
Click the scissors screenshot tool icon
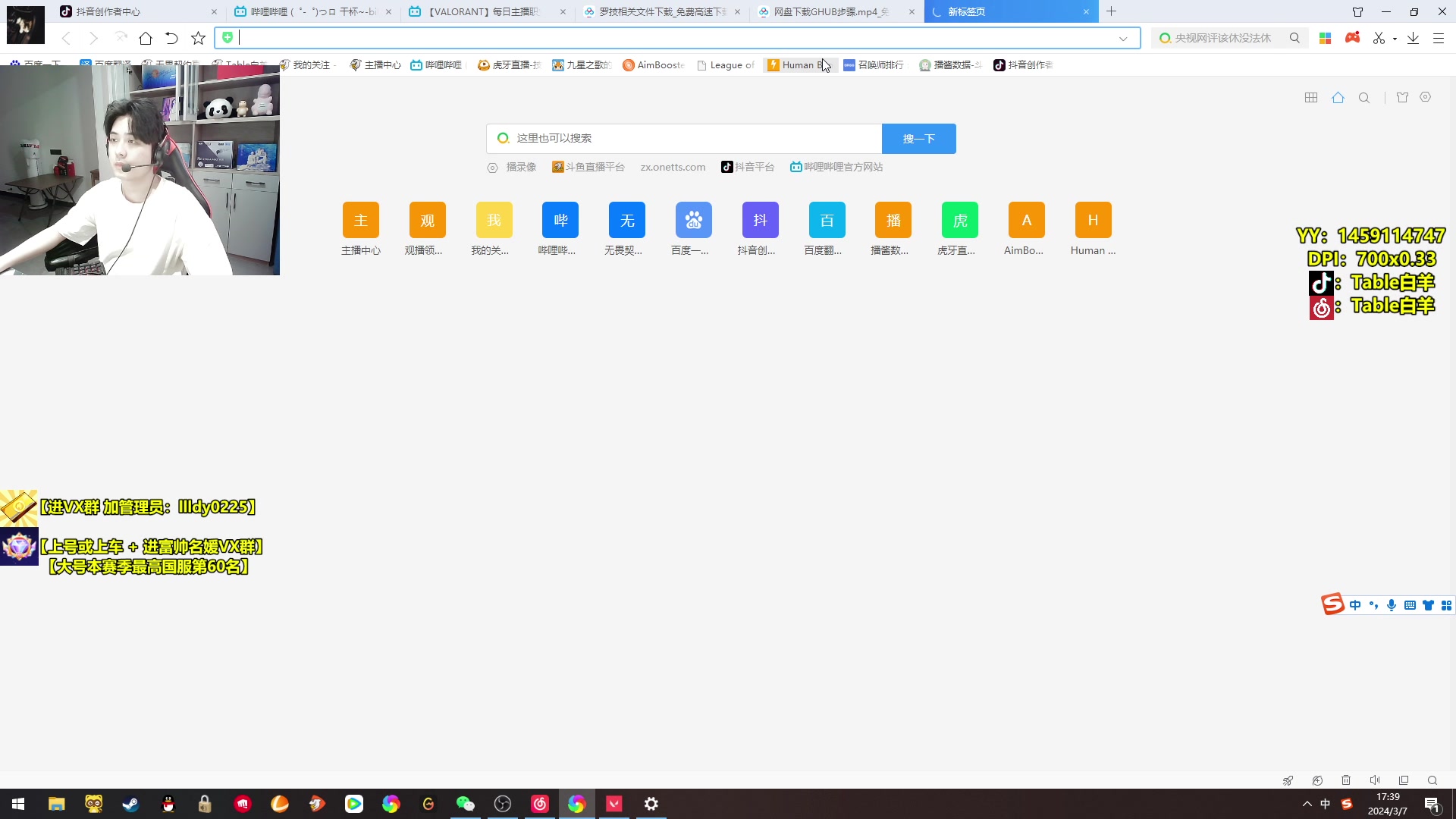pyautogui.click(x=1378, y=38)
